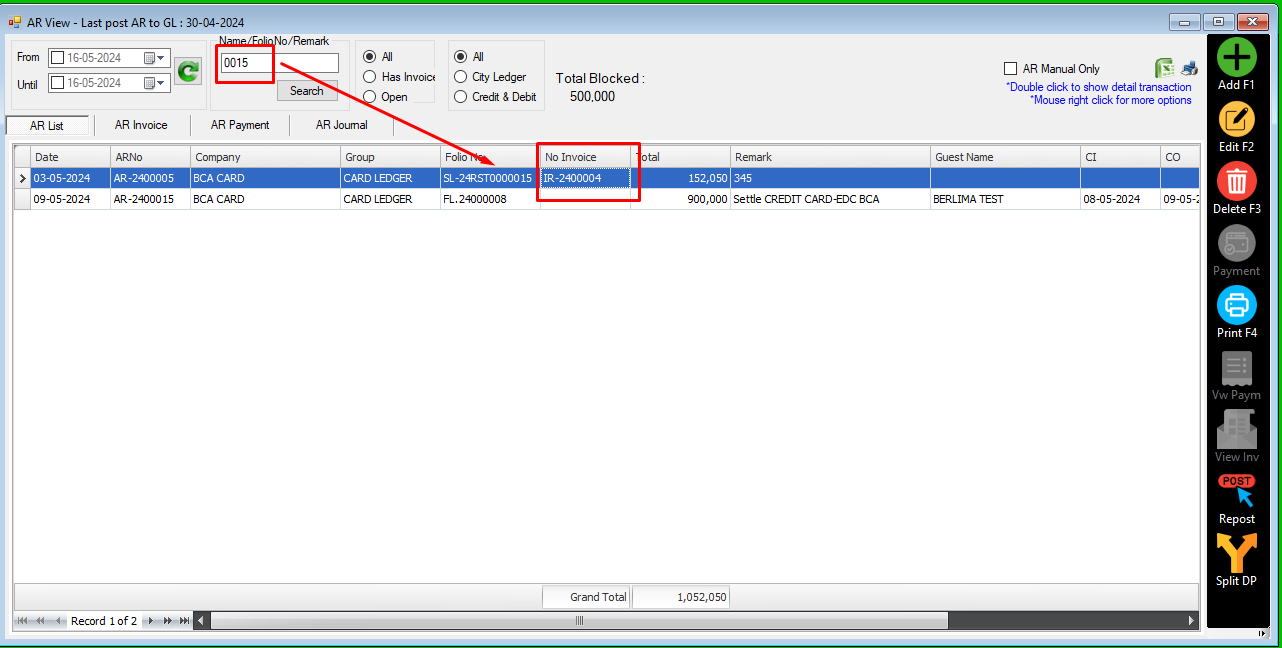
Task: Go to next record navigator arrow
Action: point(151,621)
